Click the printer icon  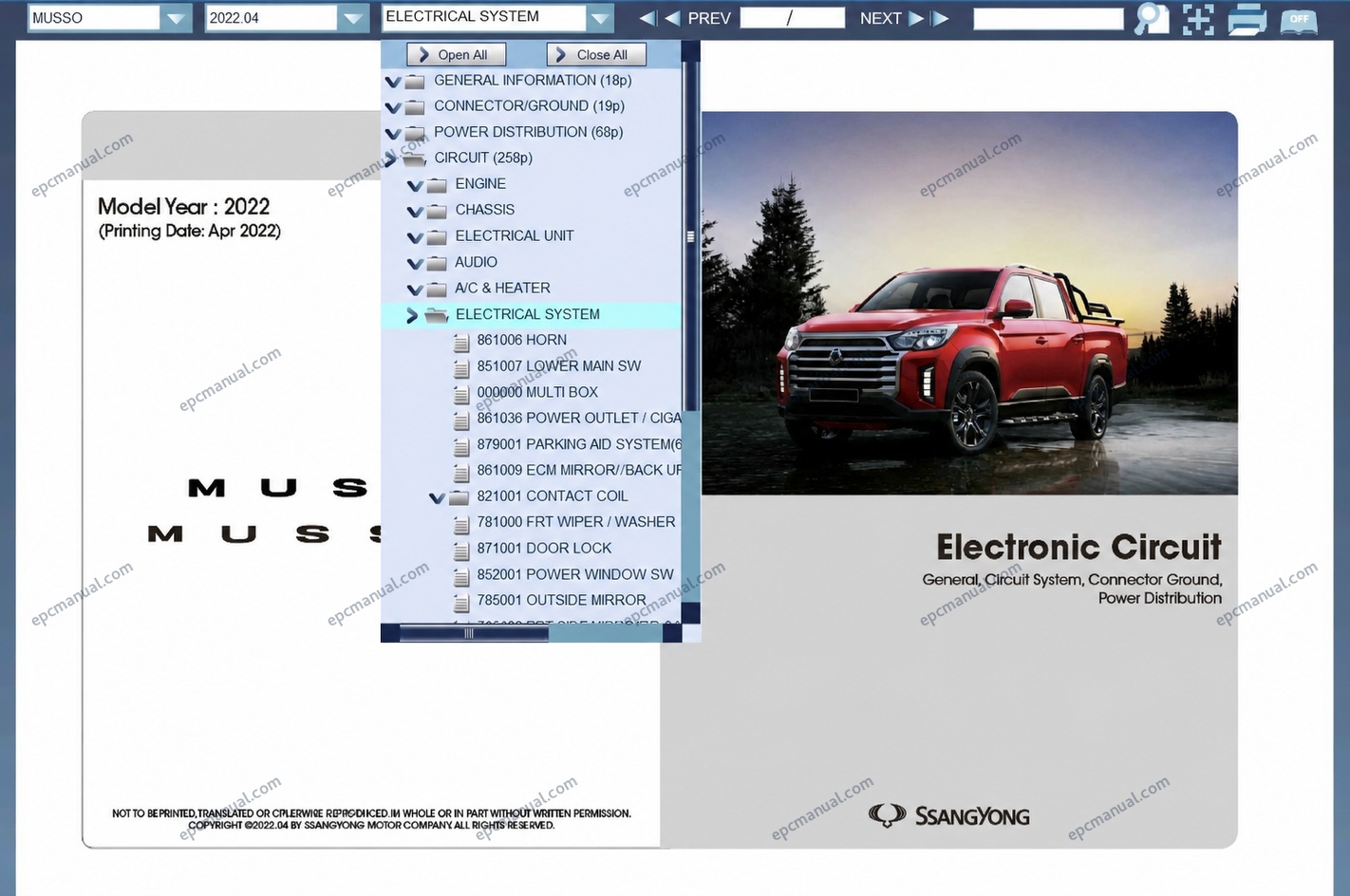point(1247,18)
